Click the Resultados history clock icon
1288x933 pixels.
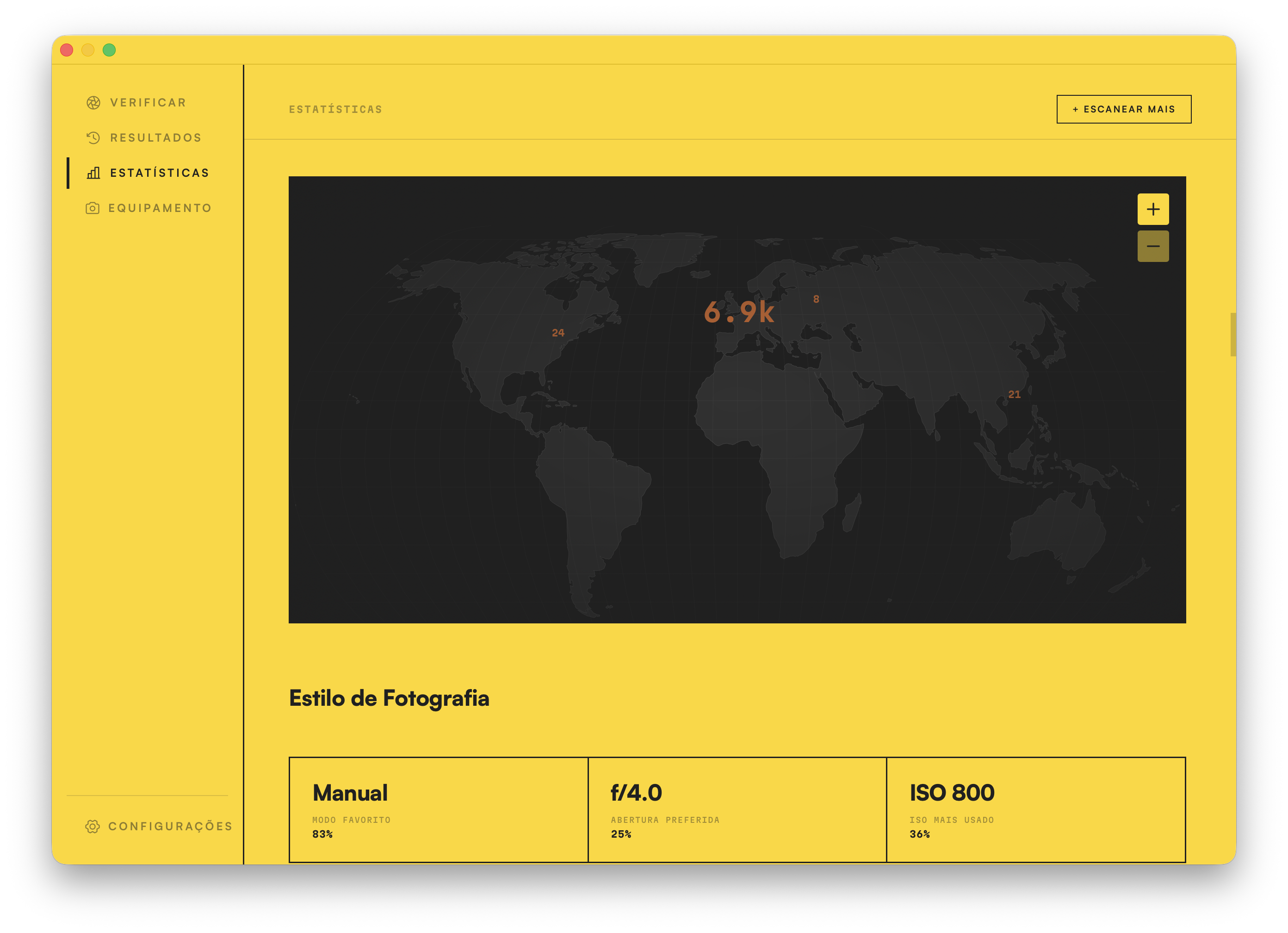93,138
